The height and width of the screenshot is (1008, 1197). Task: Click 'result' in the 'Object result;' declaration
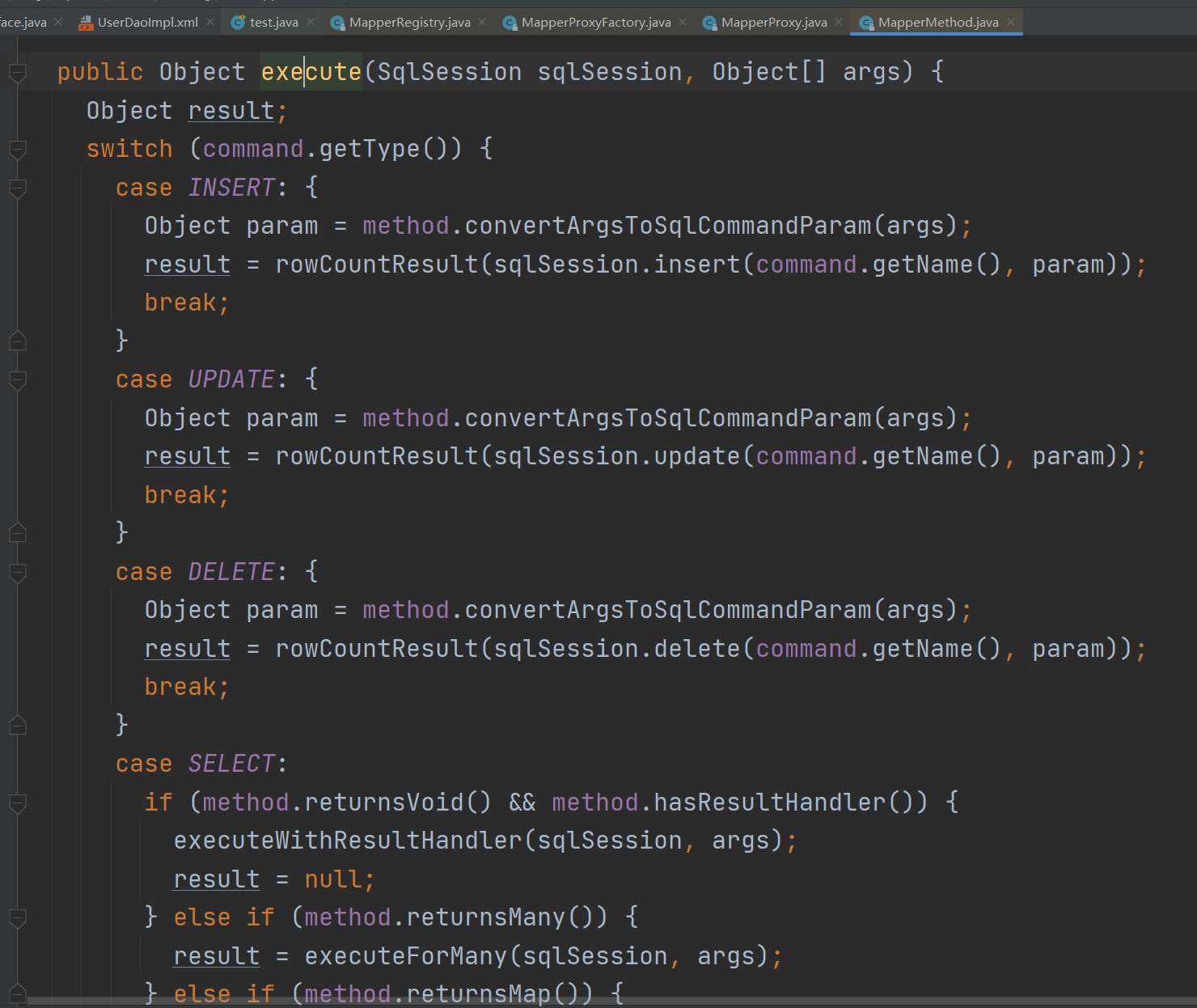pyautogui.click(x=232, y=111)
